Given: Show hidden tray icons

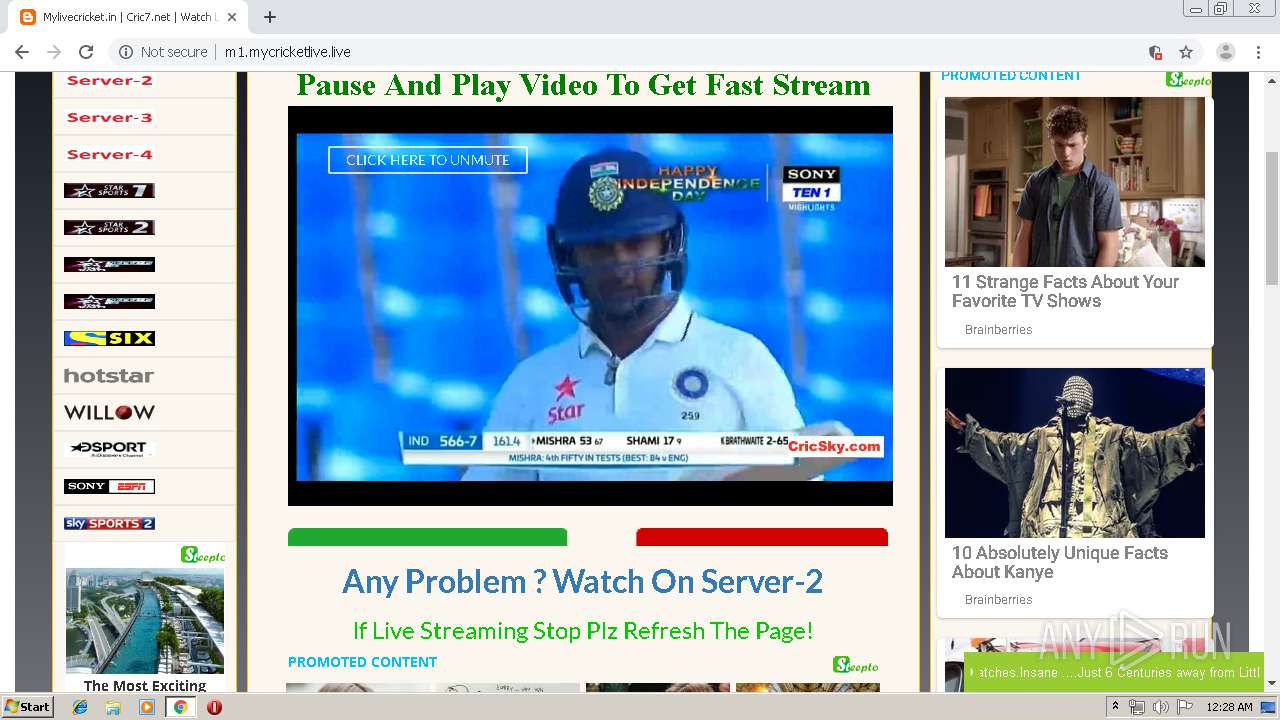Looking at the screenshot, I should coord(1115,707).
